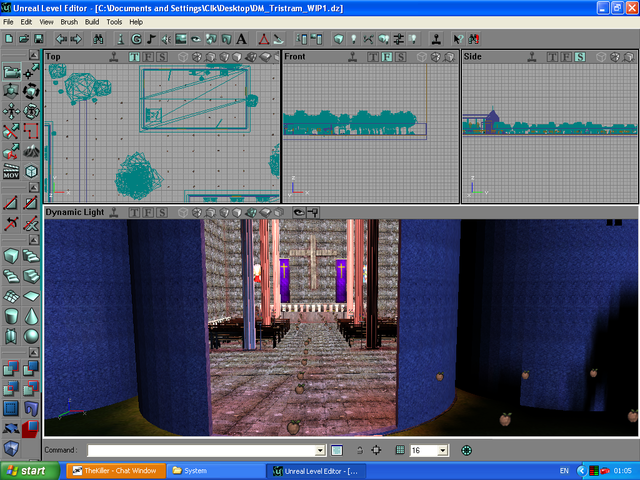Open the Brush menu
This screenshot has height=480, width=640.
69,21
